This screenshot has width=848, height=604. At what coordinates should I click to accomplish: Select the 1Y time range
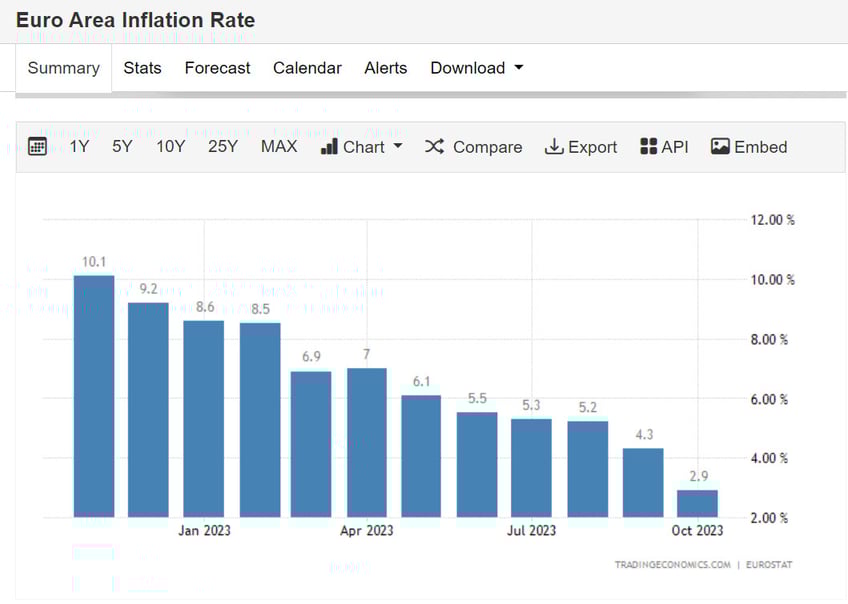(x=80, y=147)
